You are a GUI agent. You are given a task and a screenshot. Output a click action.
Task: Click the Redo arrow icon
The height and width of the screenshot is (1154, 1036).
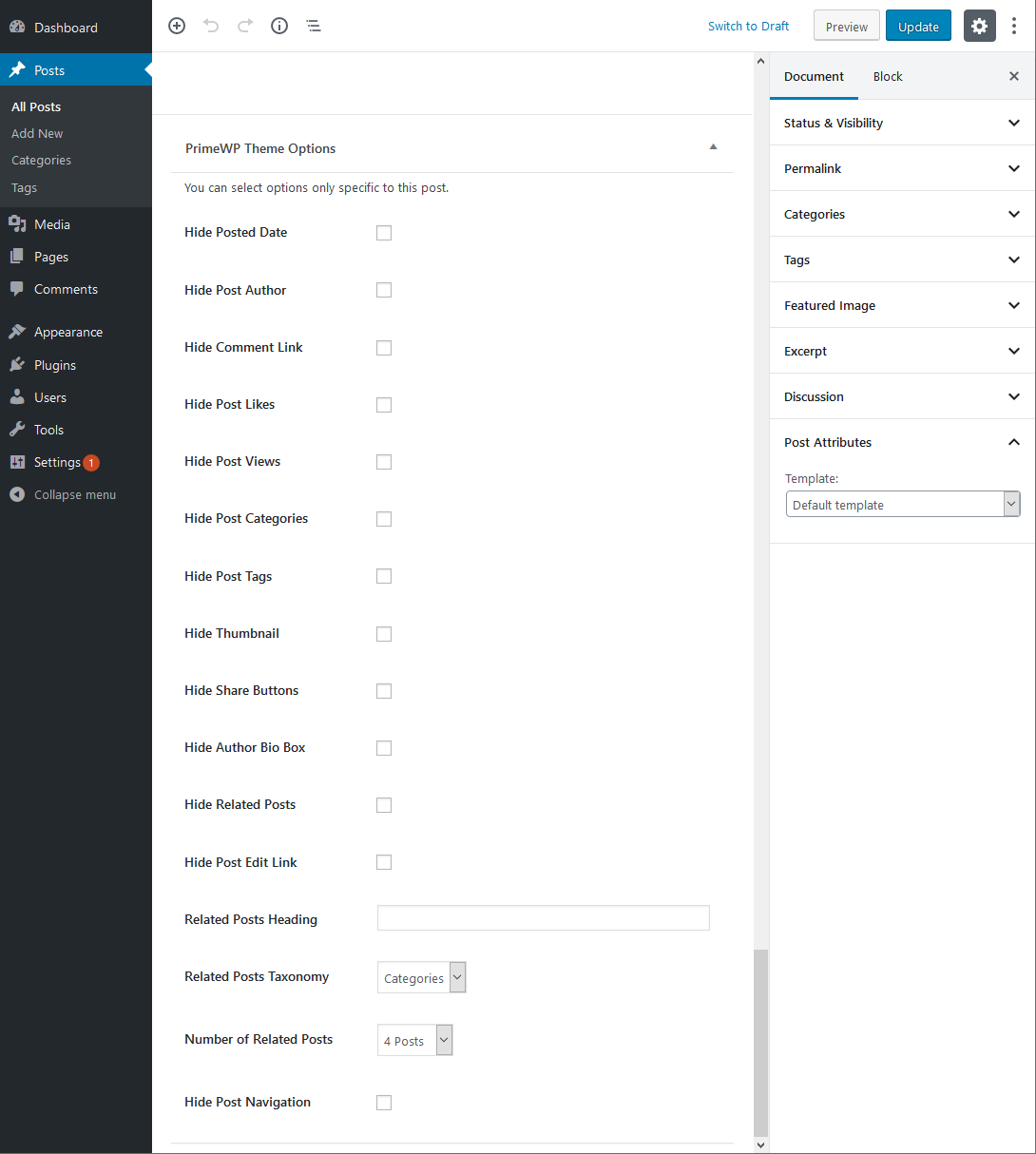[245, 26]
